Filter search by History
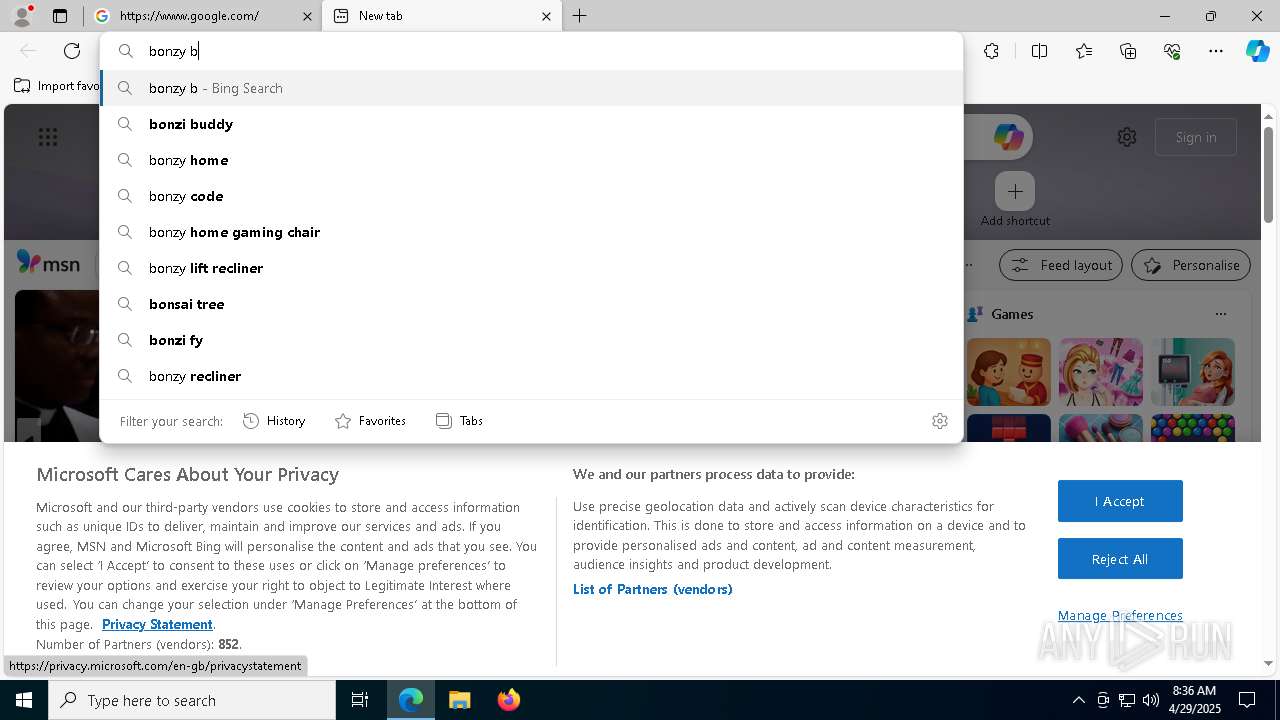Image resolution: width=1280 pixels, height=720 pixels. coord(274,421)
